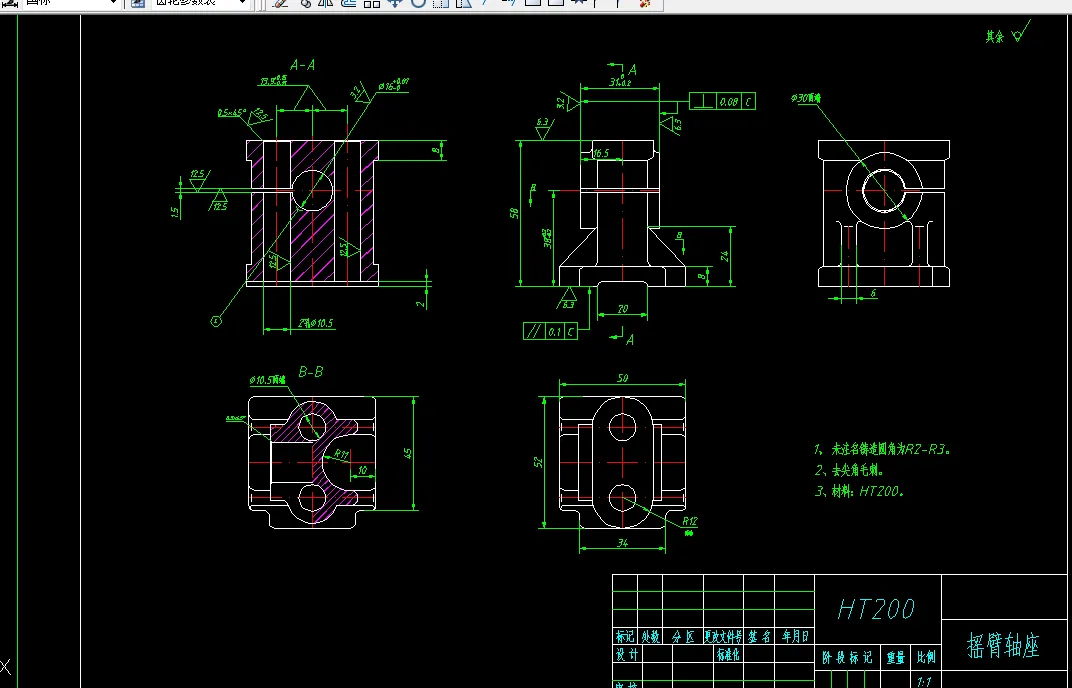Click the φ16 tolerance dimension in A-A view
The height and width of the screenshot is (688, 1072).
[392, 86]
